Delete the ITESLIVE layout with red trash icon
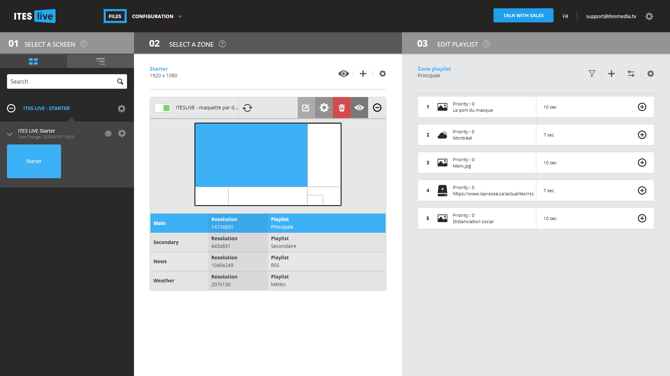 tap(341, 108)
